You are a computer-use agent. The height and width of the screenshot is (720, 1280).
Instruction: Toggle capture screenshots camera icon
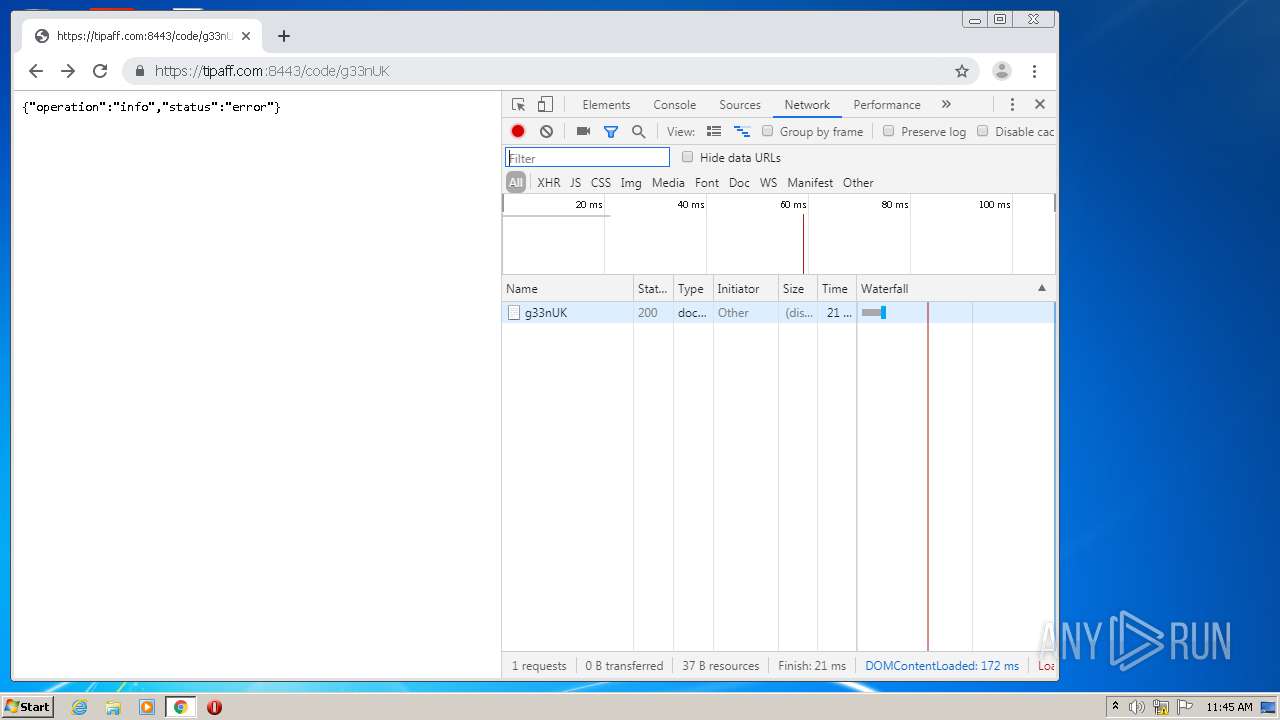583,131
